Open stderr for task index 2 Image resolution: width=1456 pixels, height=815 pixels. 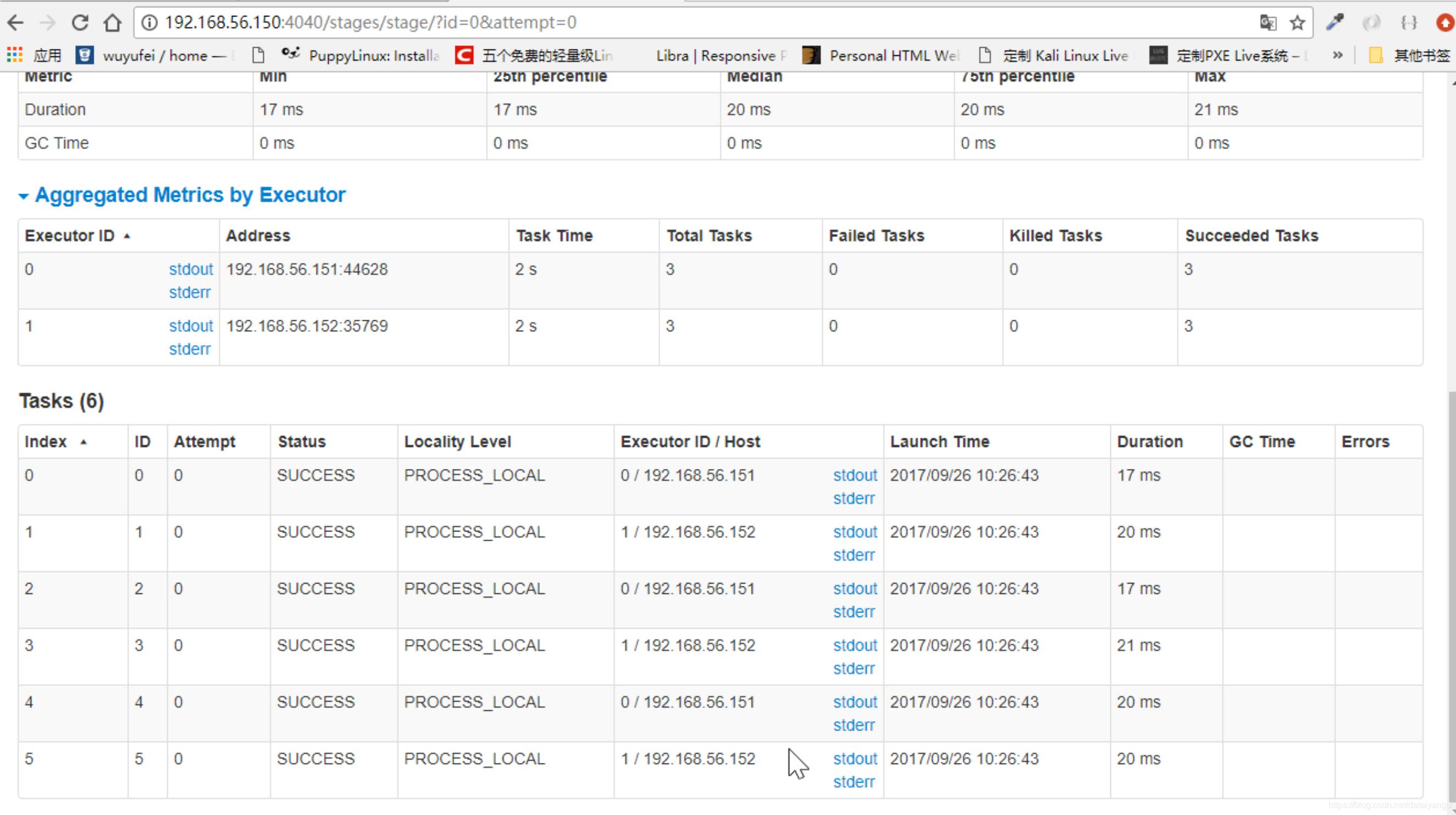(854, 612)
